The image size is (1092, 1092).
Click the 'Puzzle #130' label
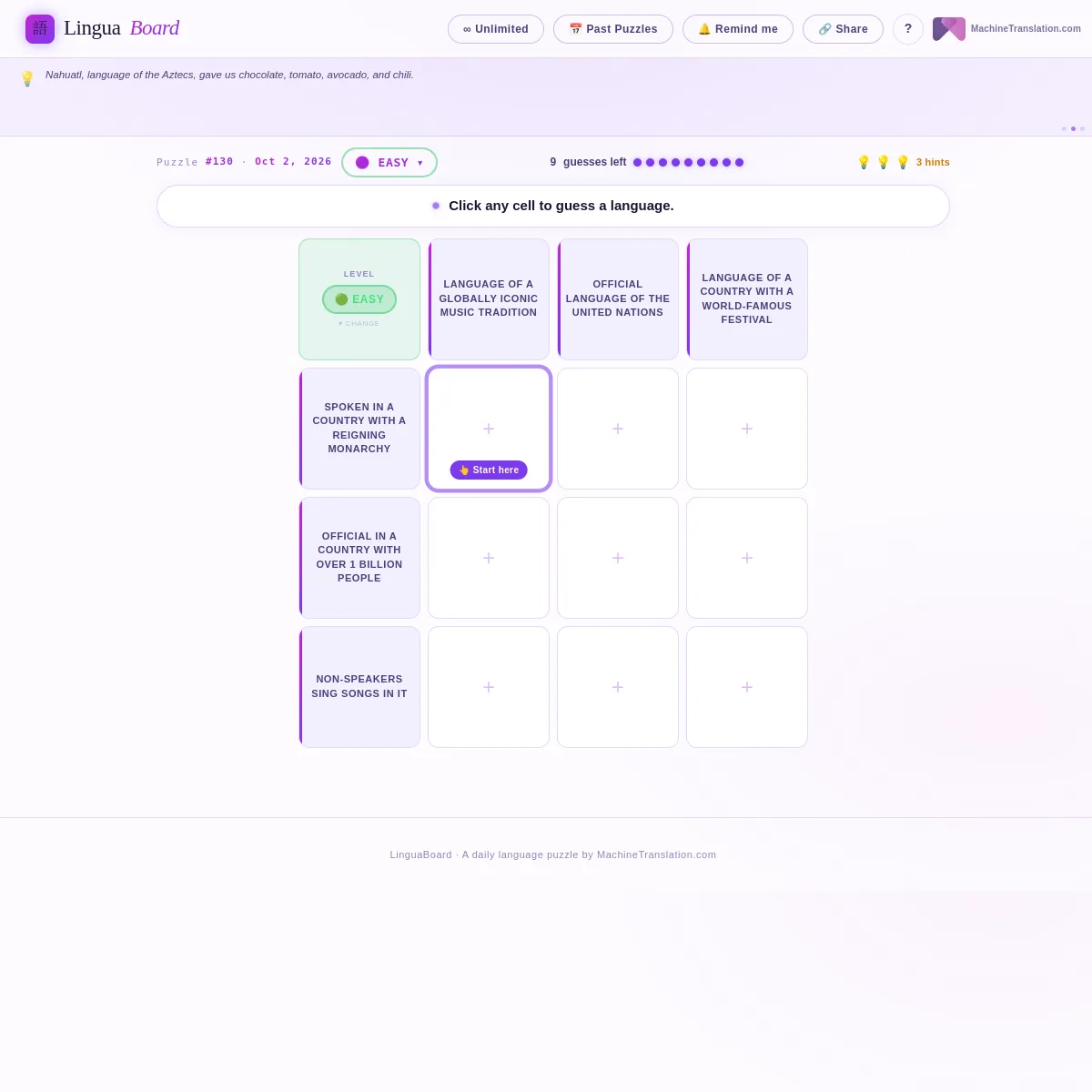[195, 162]
